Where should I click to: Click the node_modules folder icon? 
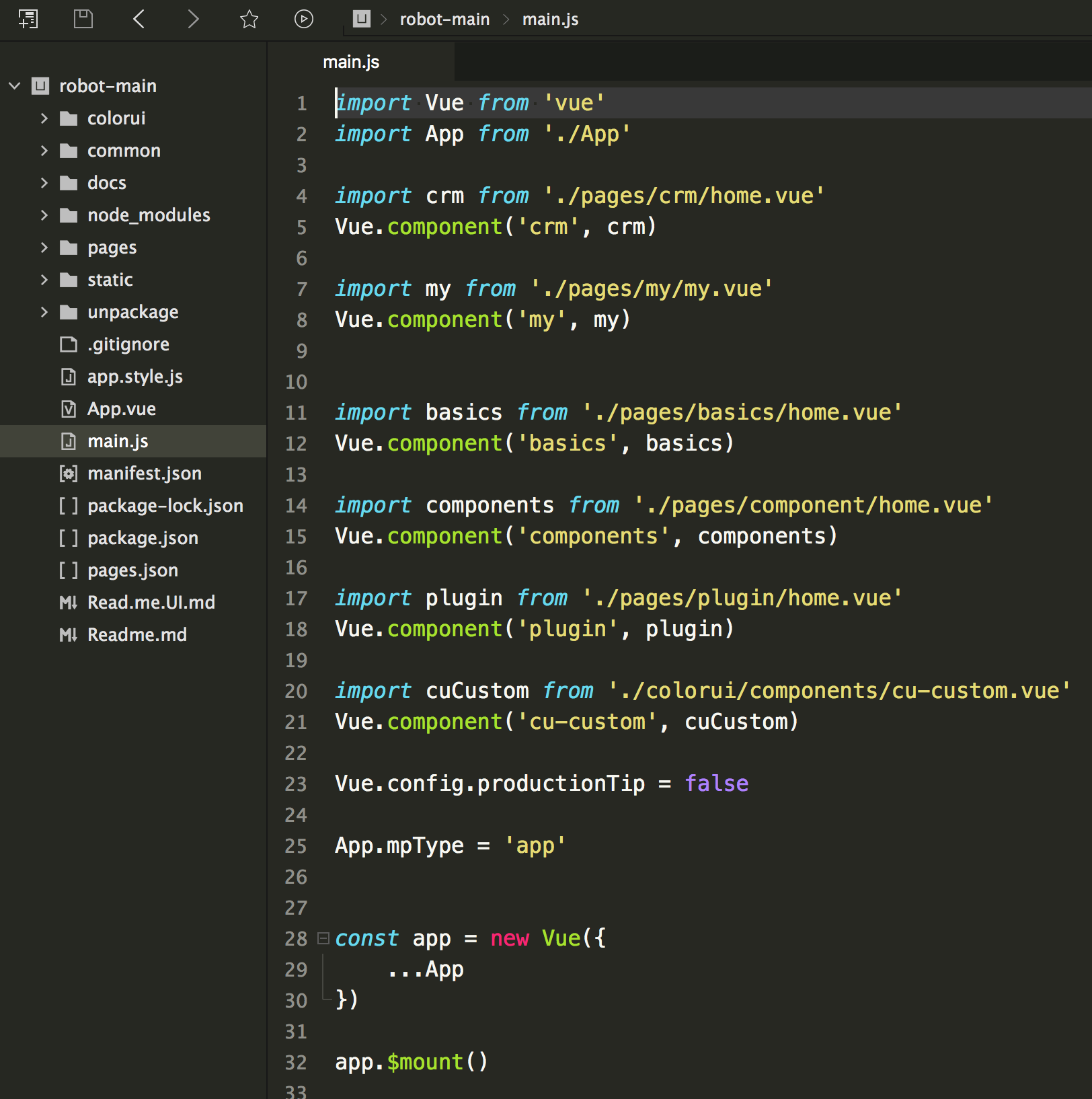[x=69, y=215]
